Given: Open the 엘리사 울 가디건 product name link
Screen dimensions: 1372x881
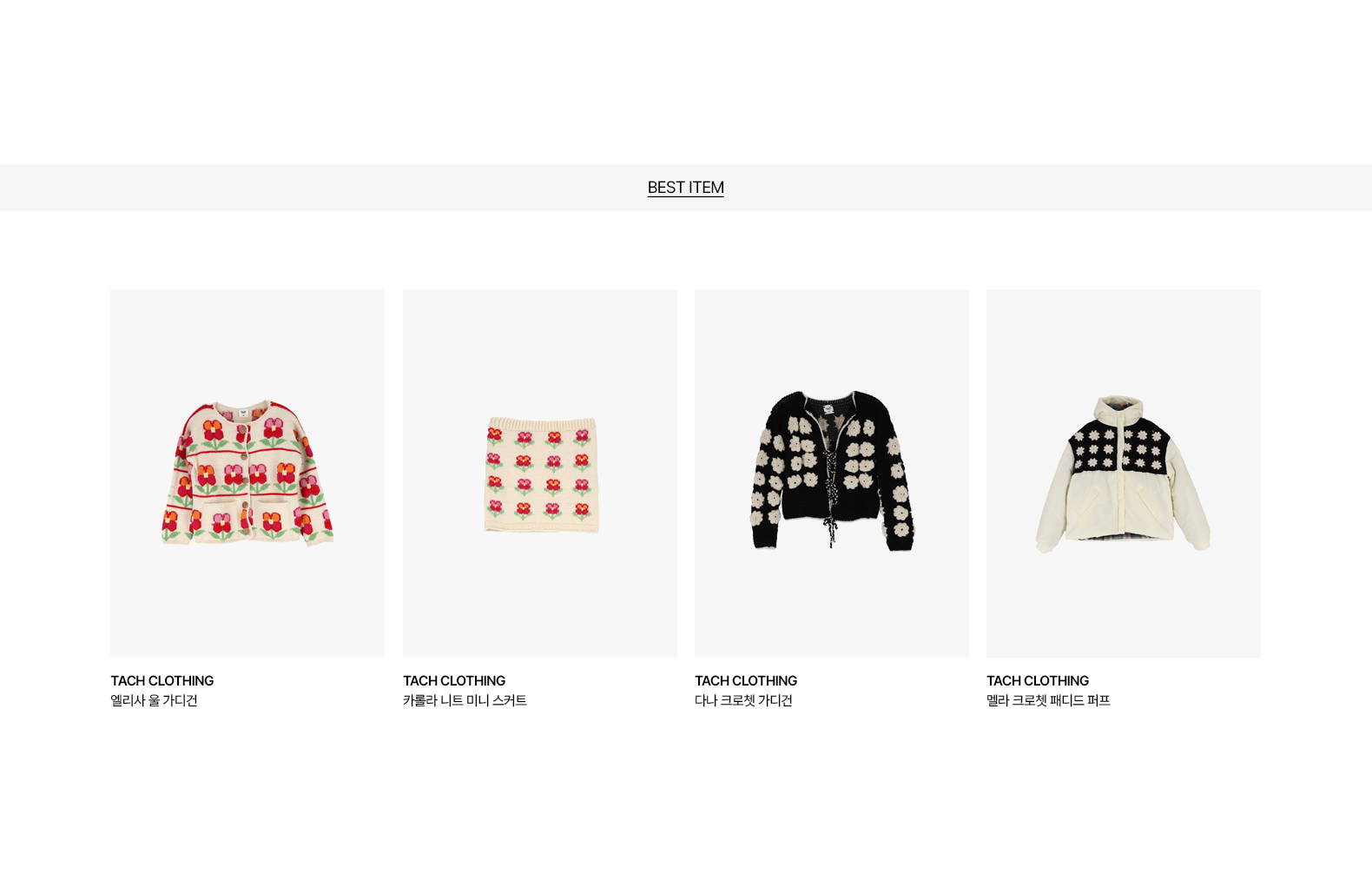Looking at the screenshot, I should click(x=154, y=700).
